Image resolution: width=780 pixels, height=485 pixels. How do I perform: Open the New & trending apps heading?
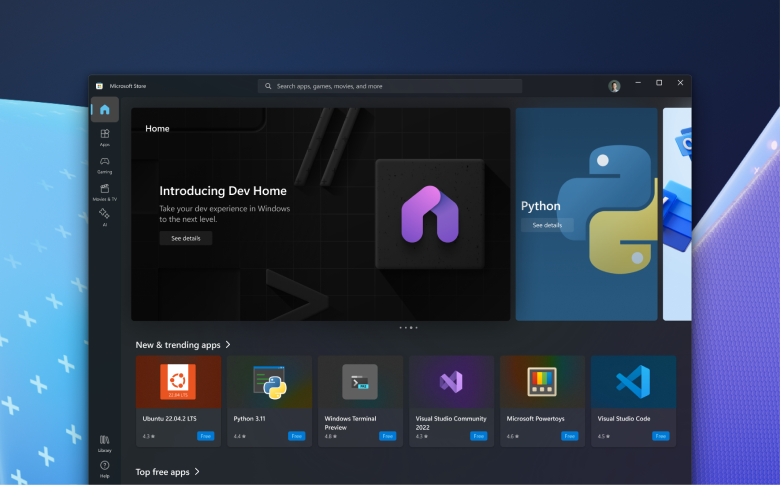coord(178,345)
